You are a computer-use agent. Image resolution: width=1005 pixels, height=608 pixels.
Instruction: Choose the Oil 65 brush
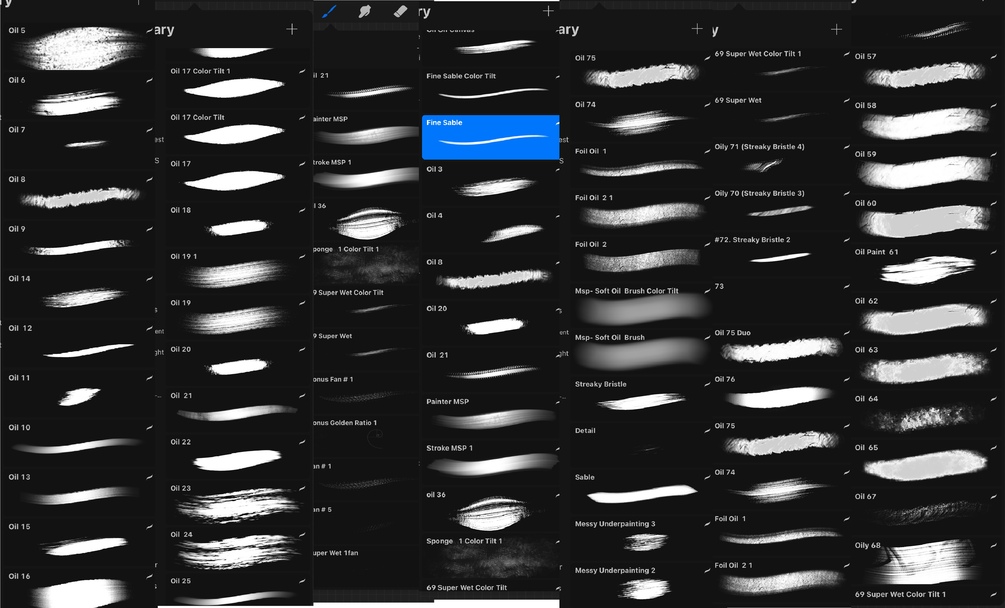[x=926, y=463]
